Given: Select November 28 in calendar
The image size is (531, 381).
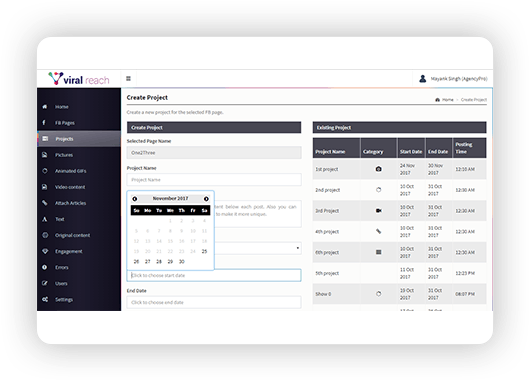Looking at the screenshot, I should click(x=159, y=261).
